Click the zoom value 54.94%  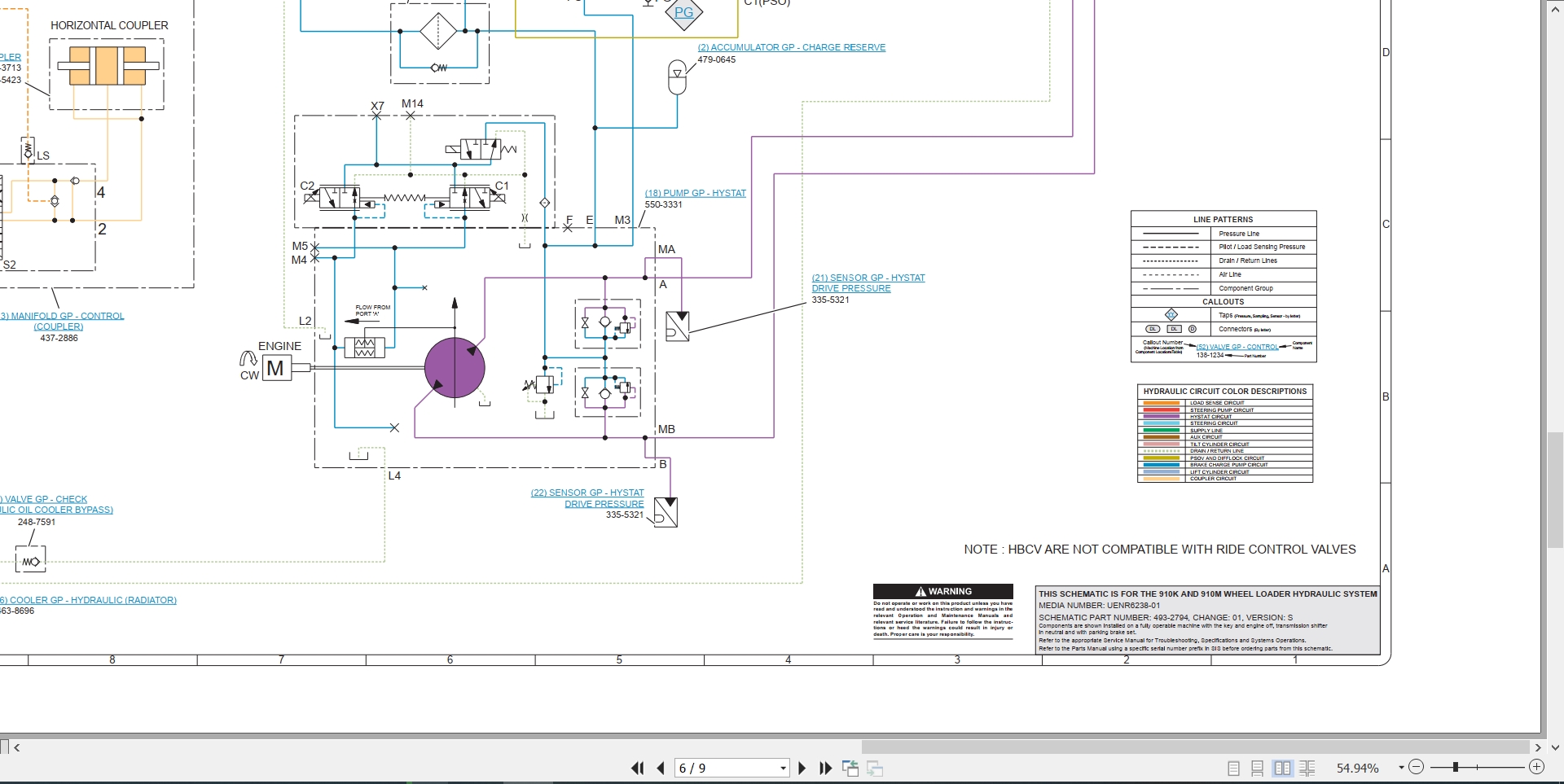[x=1358, y=768]
